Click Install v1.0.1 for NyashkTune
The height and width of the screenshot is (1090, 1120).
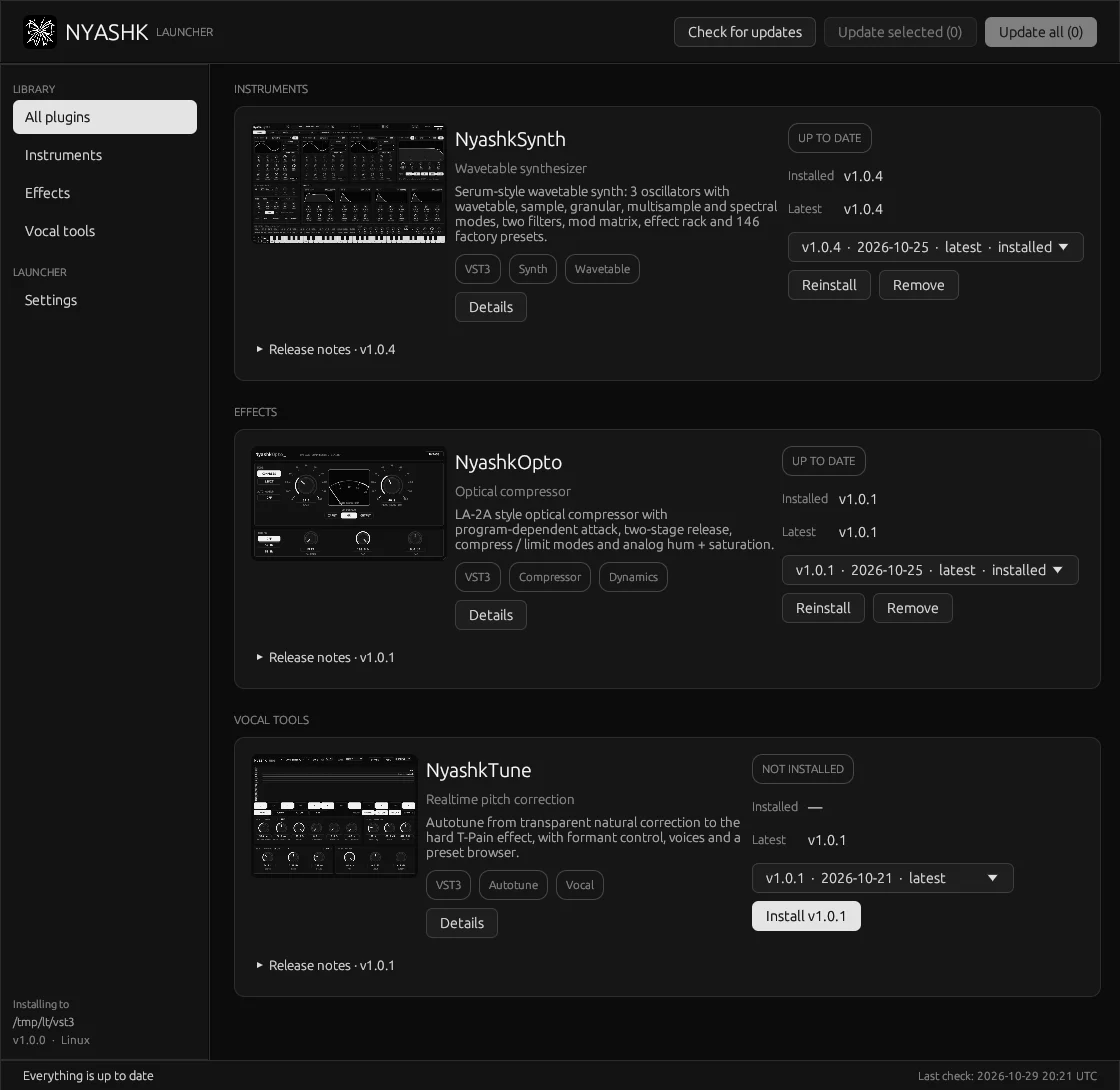point(806,916)
